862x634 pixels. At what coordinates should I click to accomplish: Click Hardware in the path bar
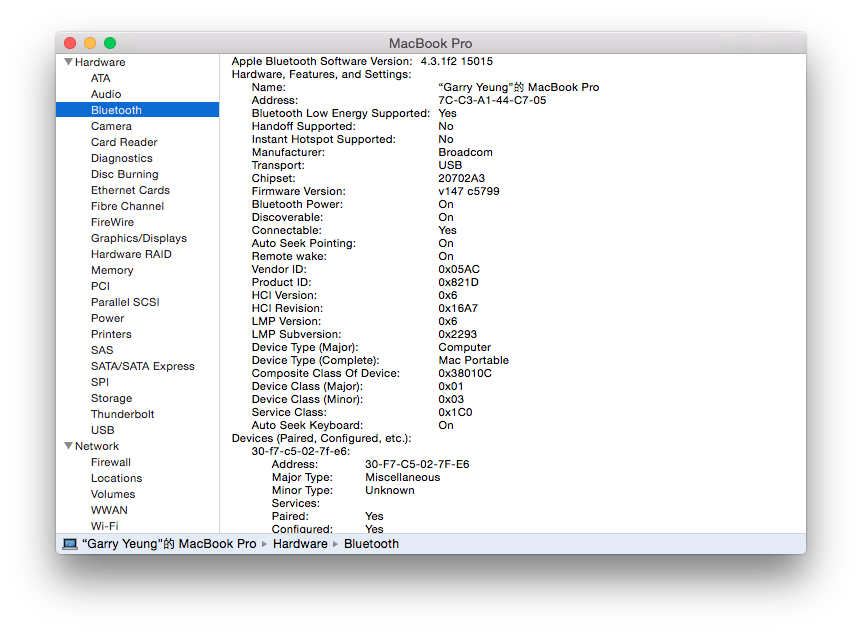[x=300, y=544]
